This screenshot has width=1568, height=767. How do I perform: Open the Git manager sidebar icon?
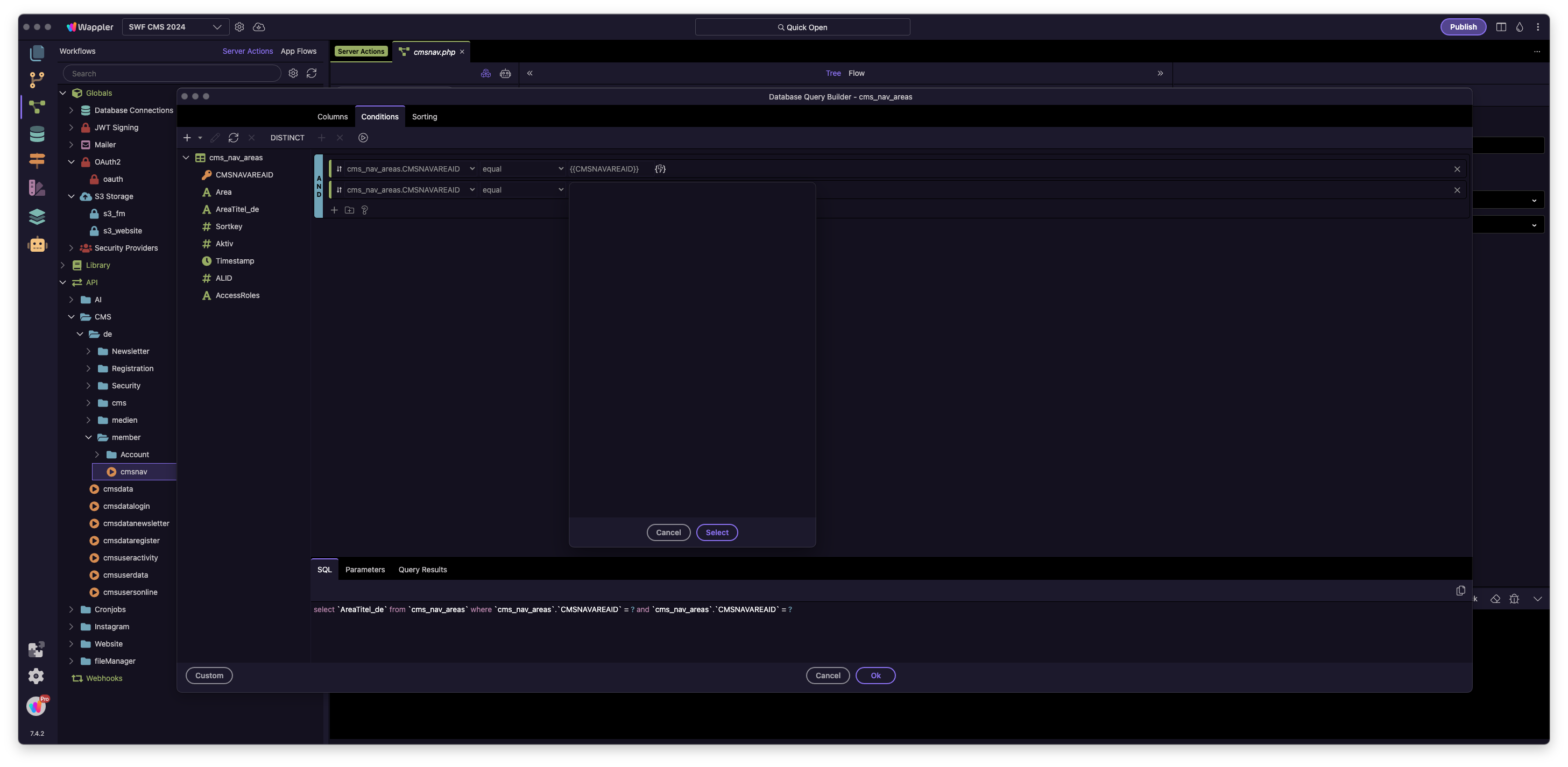[x=37, y=79]
